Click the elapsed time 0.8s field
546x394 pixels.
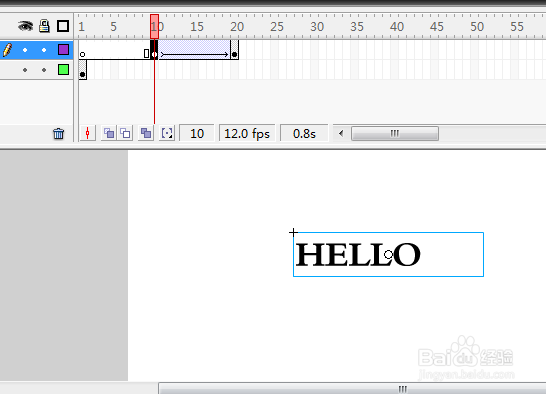click(x=304, y=133)
